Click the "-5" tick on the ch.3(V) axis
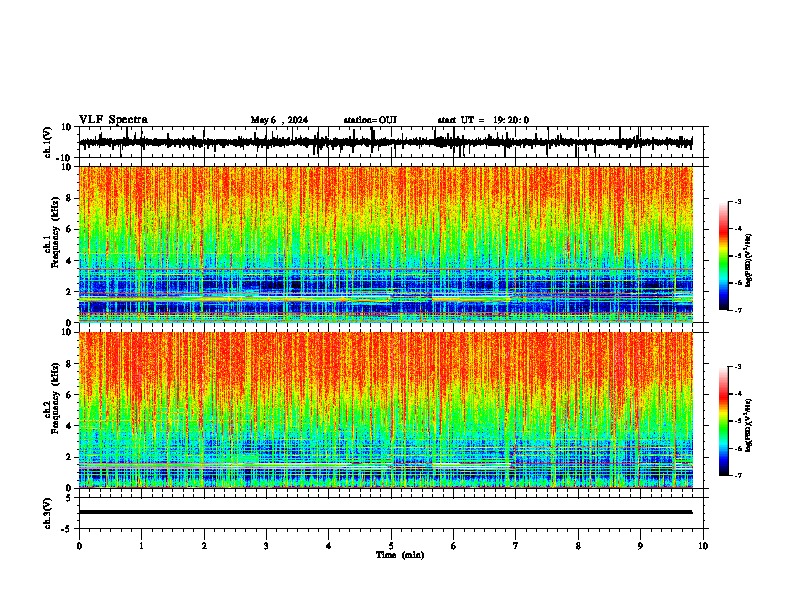Screen dimensions: 792x612 coord(67,529)
